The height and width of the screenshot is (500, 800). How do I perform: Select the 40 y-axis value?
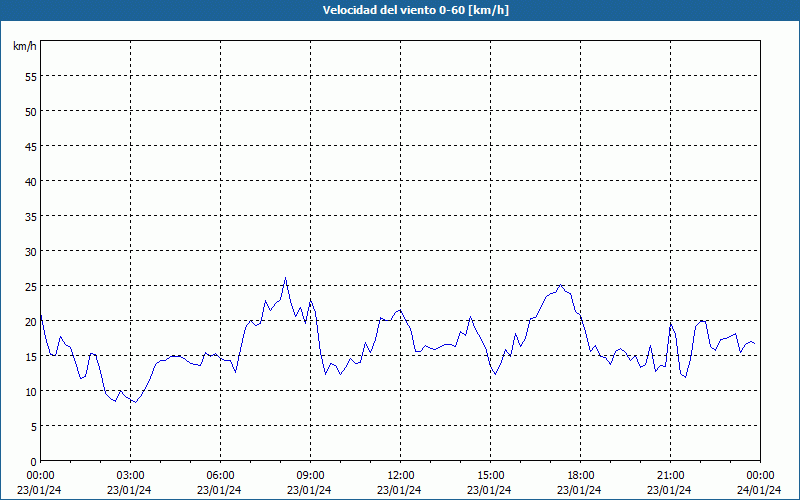click(31, 181)
